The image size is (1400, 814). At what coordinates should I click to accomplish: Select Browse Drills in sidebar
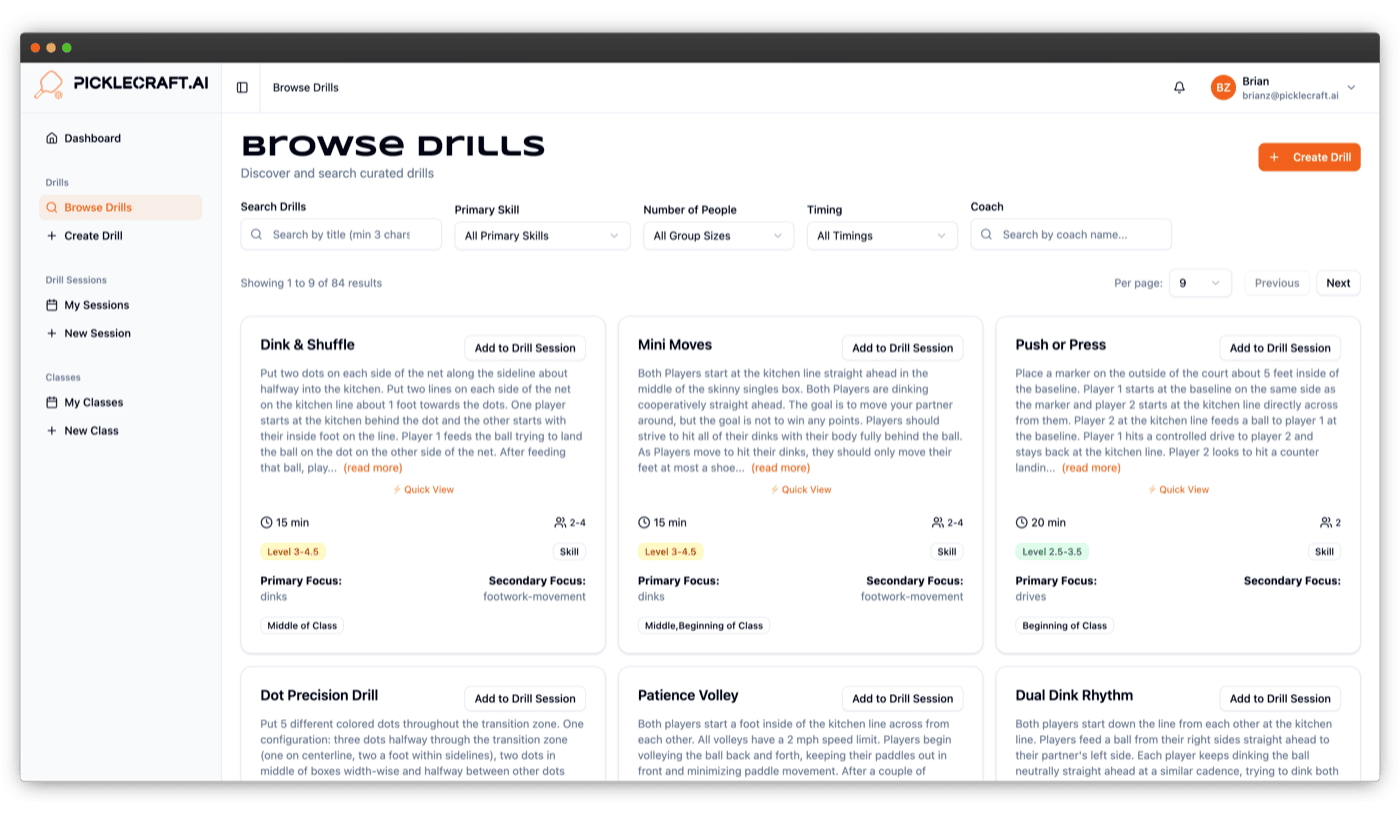[121, 208]
